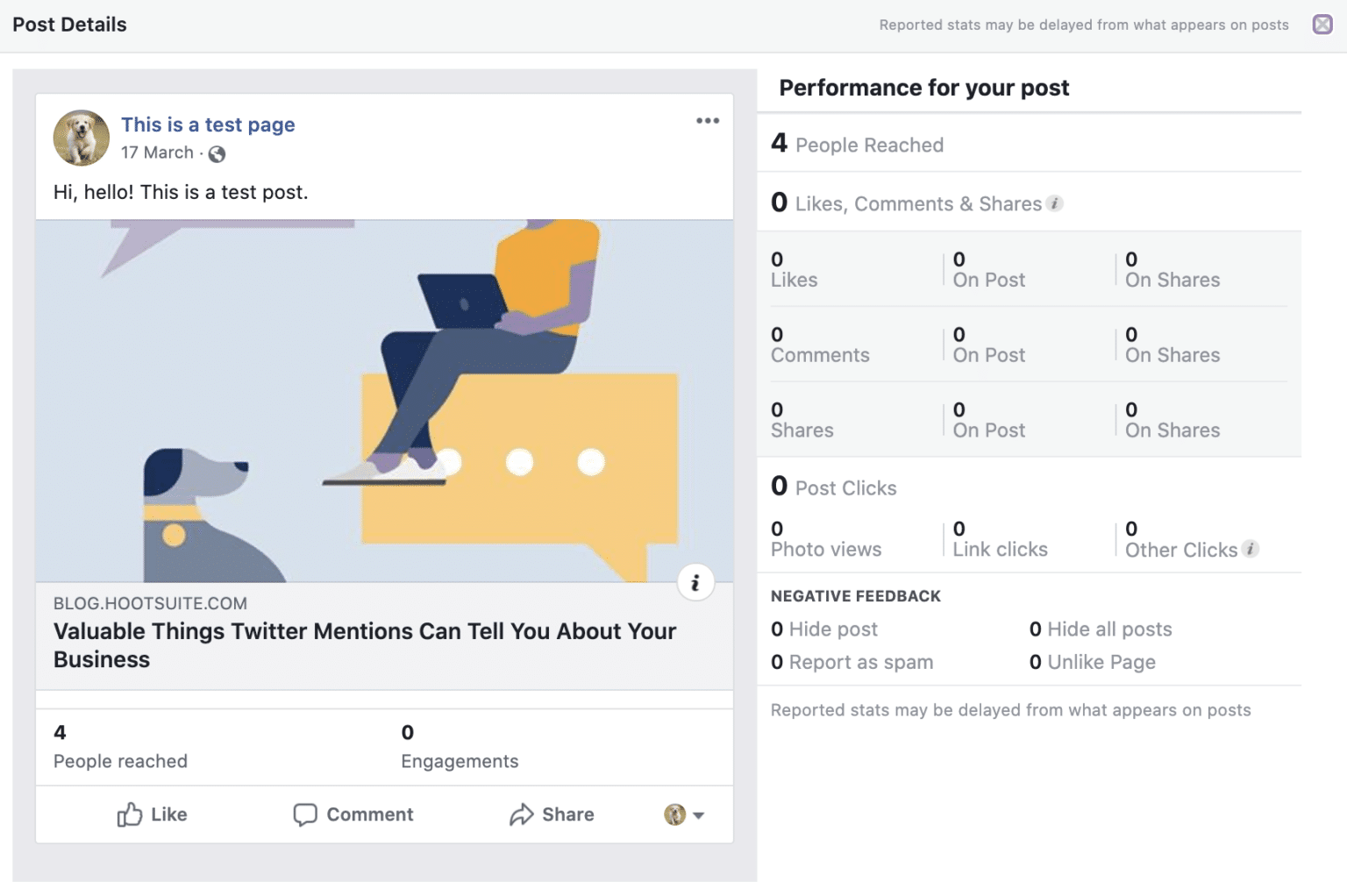Open the info tooltip on Likes, Comments & Shares
This screenshot has height=896, width=1347.
(x=1056, y=203)
